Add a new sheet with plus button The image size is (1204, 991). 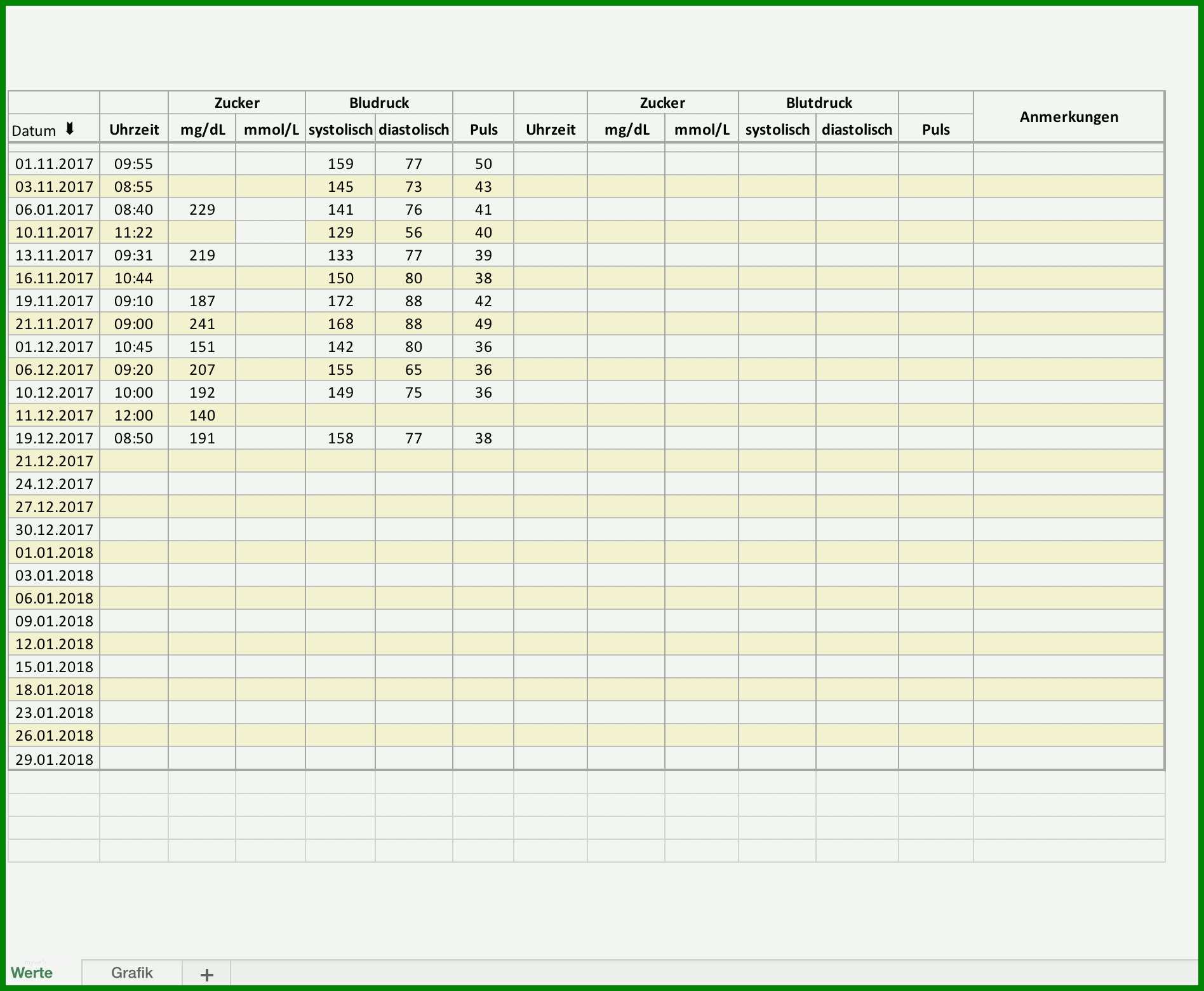click(206, 974)
